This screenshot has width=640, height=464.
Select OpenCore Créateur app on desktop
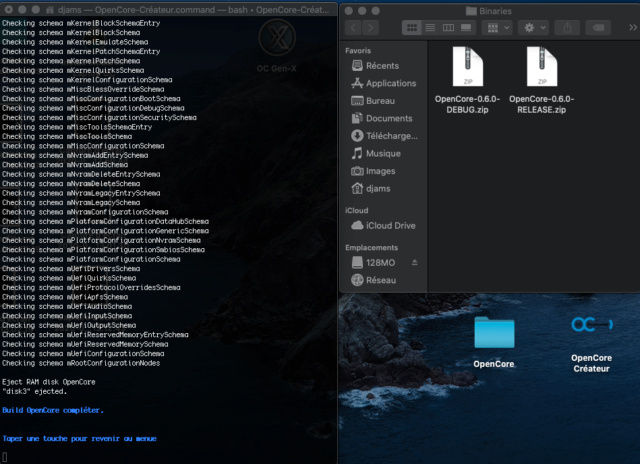pos(591,325)
